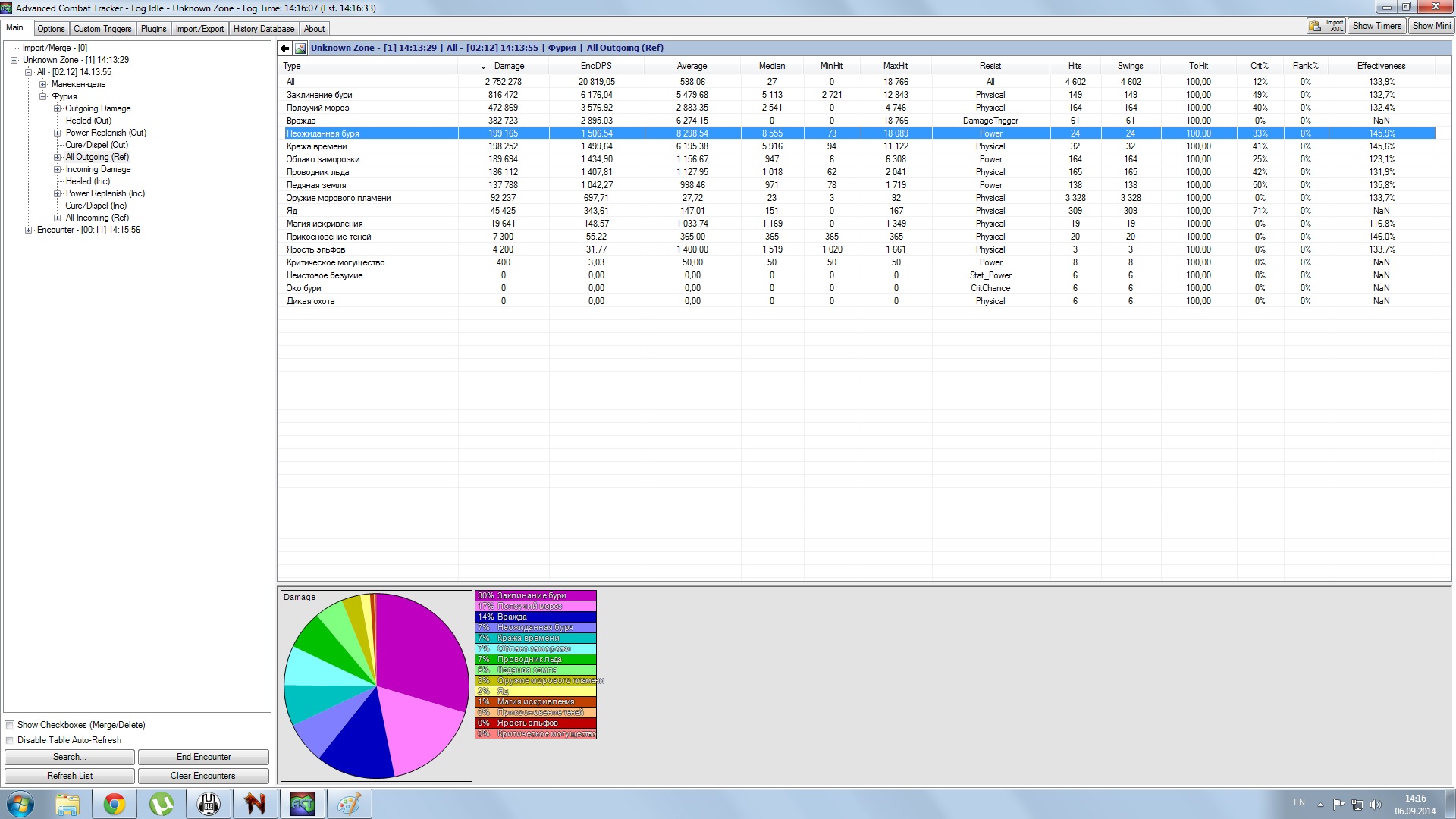Expand the Encounter - [00:11] node
The image size is (1456, 819).
(x=28, y=230)
